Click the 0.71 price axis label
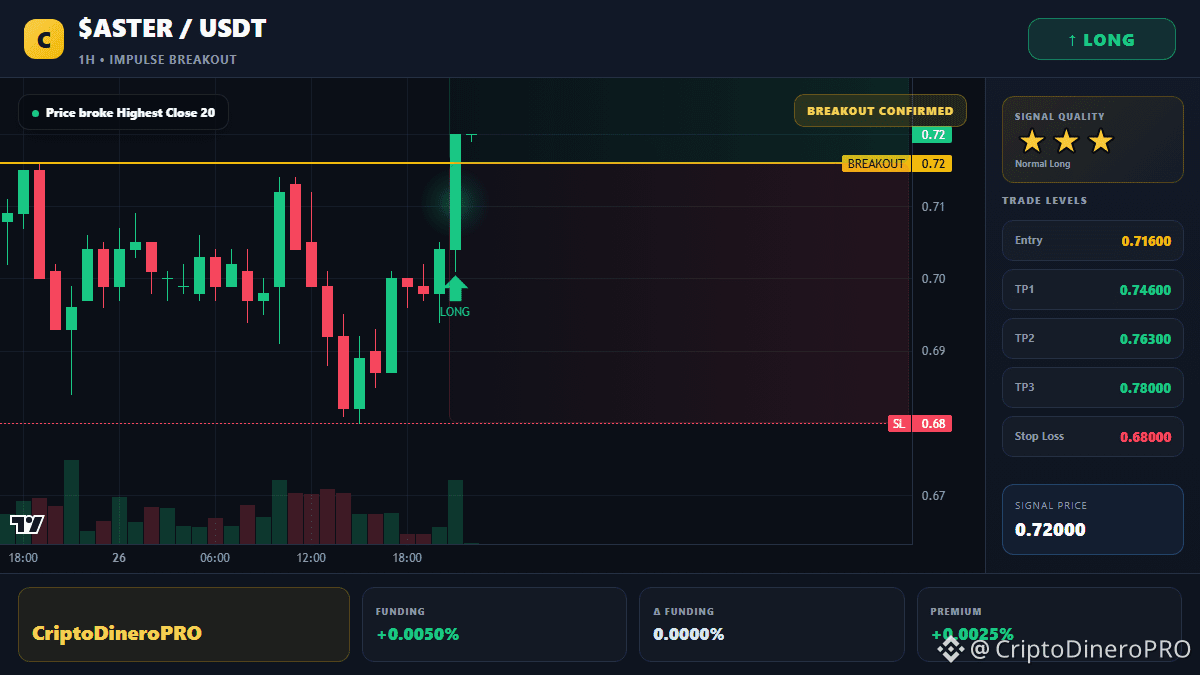The image size is (1200, 675). 932,207
